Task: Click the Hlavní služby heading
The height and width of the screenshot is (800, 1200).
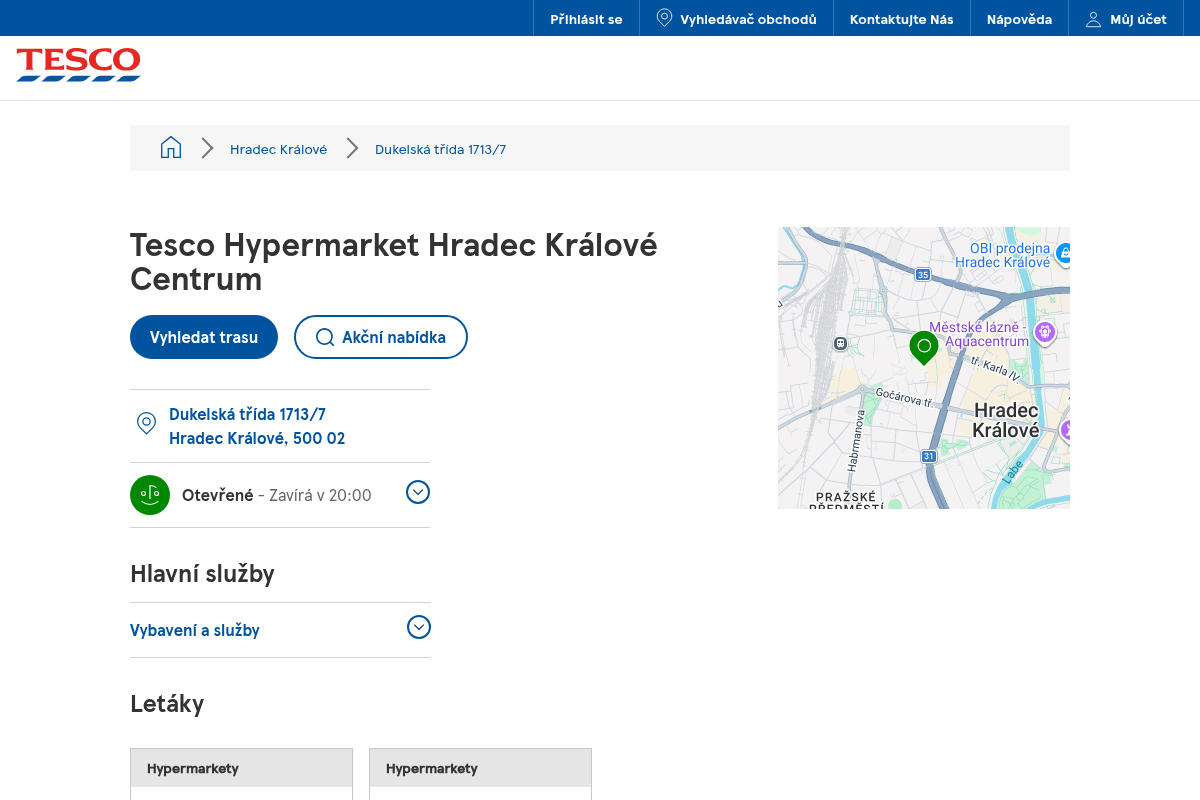Action: click(x=202, y=573)
